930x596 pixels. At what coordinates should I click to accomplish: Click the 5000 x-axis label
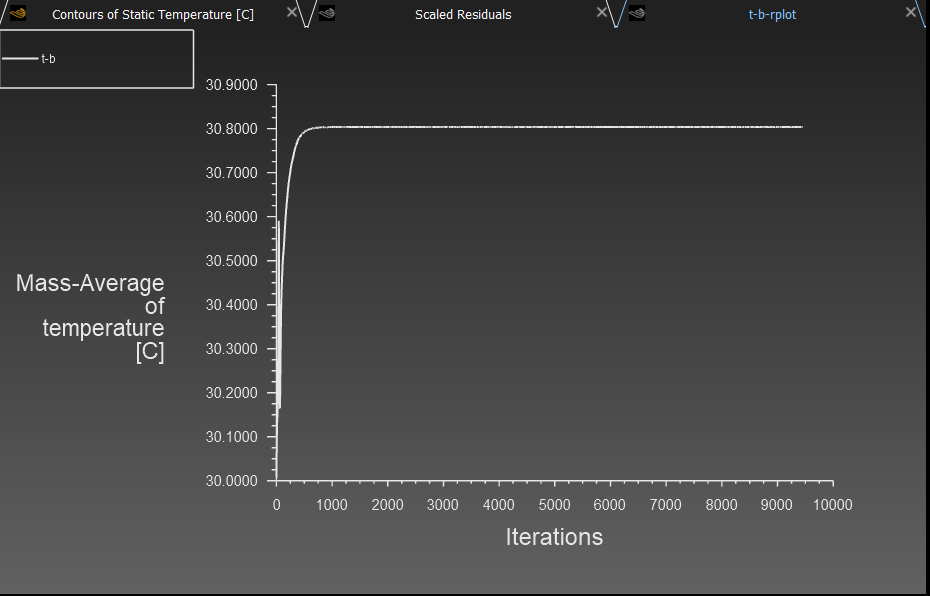click(554, 505)
